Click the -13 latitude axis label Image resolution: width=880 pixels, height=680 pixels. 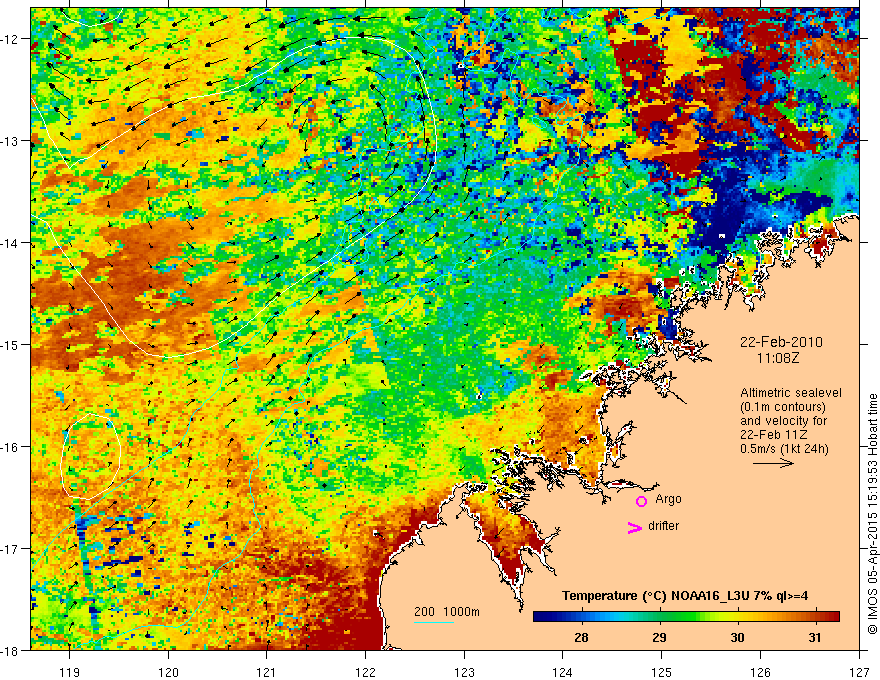(x=12, y=141)
